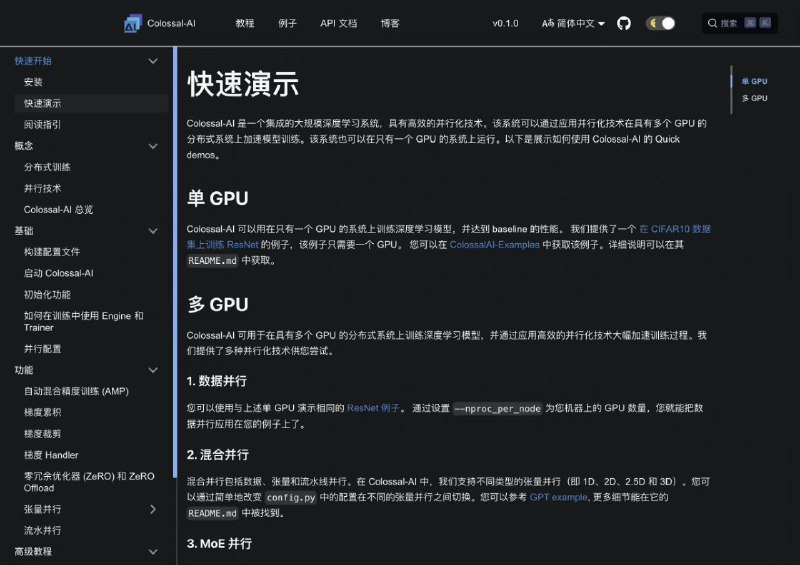Select the 概念 sidebar category
Image resolution: width=800 pixels, height=565 pixels.
23,146
